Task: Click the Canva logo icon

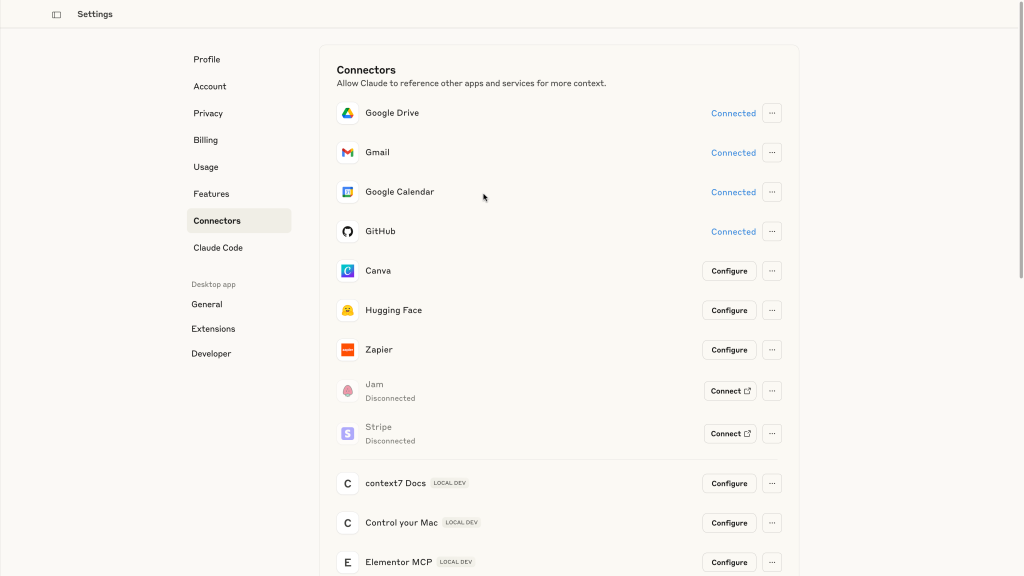Action: point(347,271)
